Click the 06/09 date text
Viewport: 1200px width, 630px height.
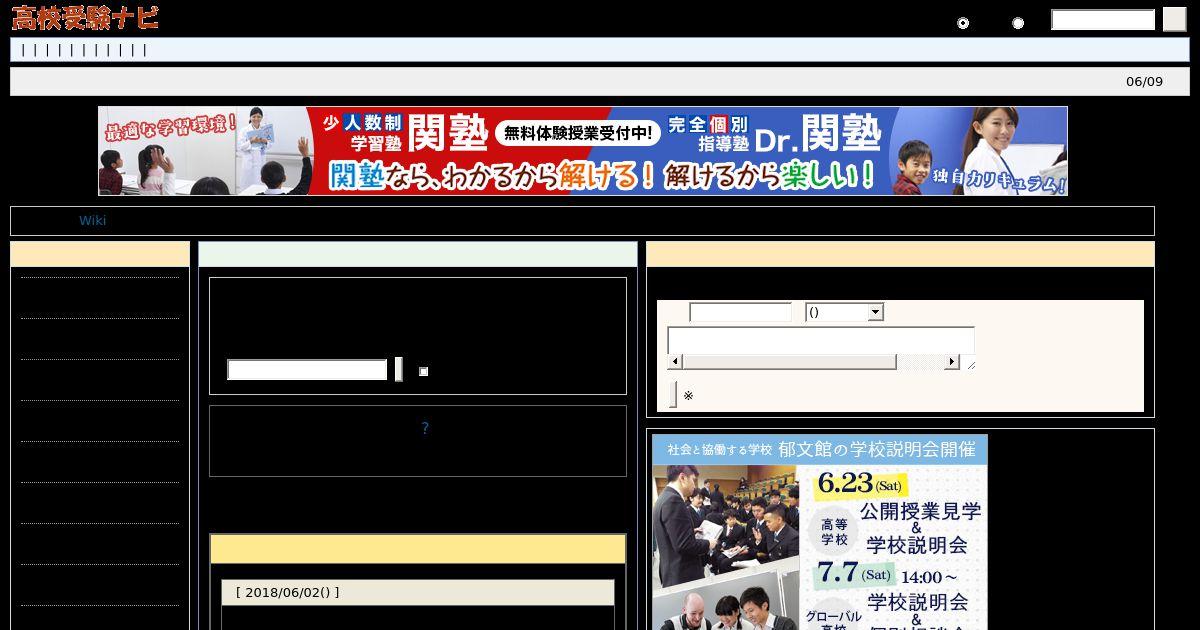1144,82
